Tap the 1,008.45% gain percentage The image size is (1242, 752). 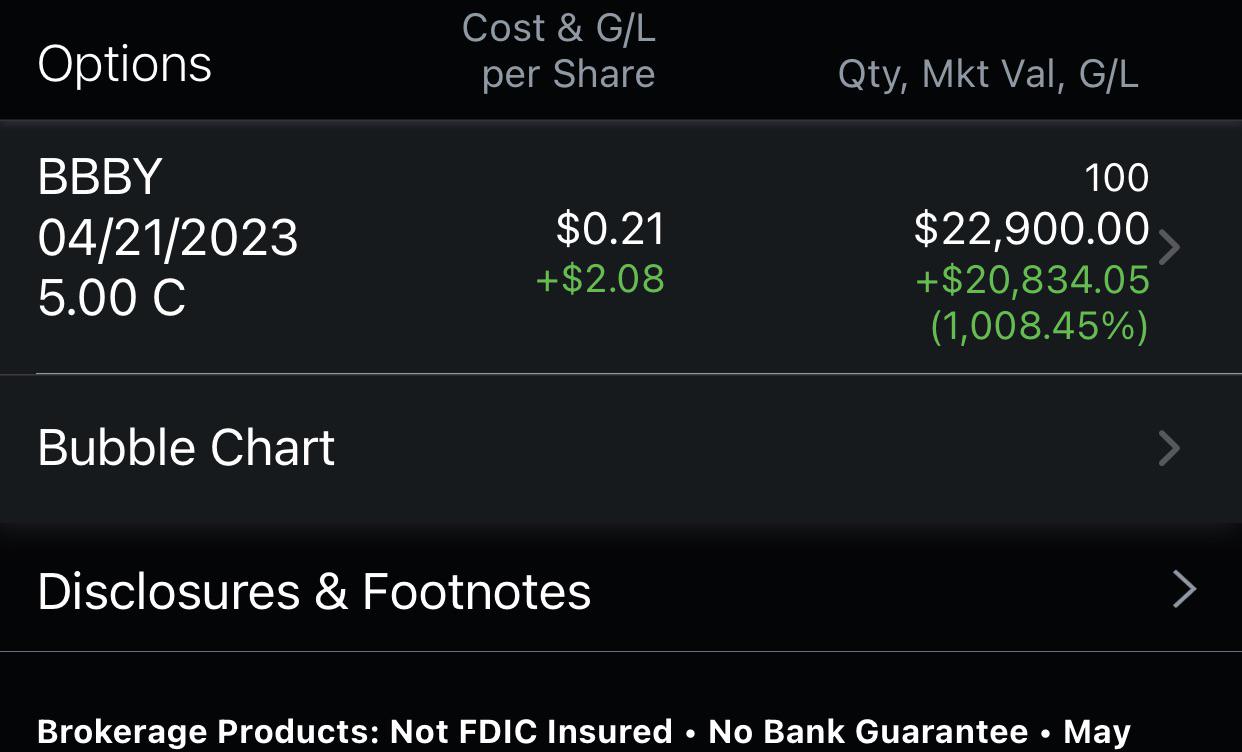1039,327
